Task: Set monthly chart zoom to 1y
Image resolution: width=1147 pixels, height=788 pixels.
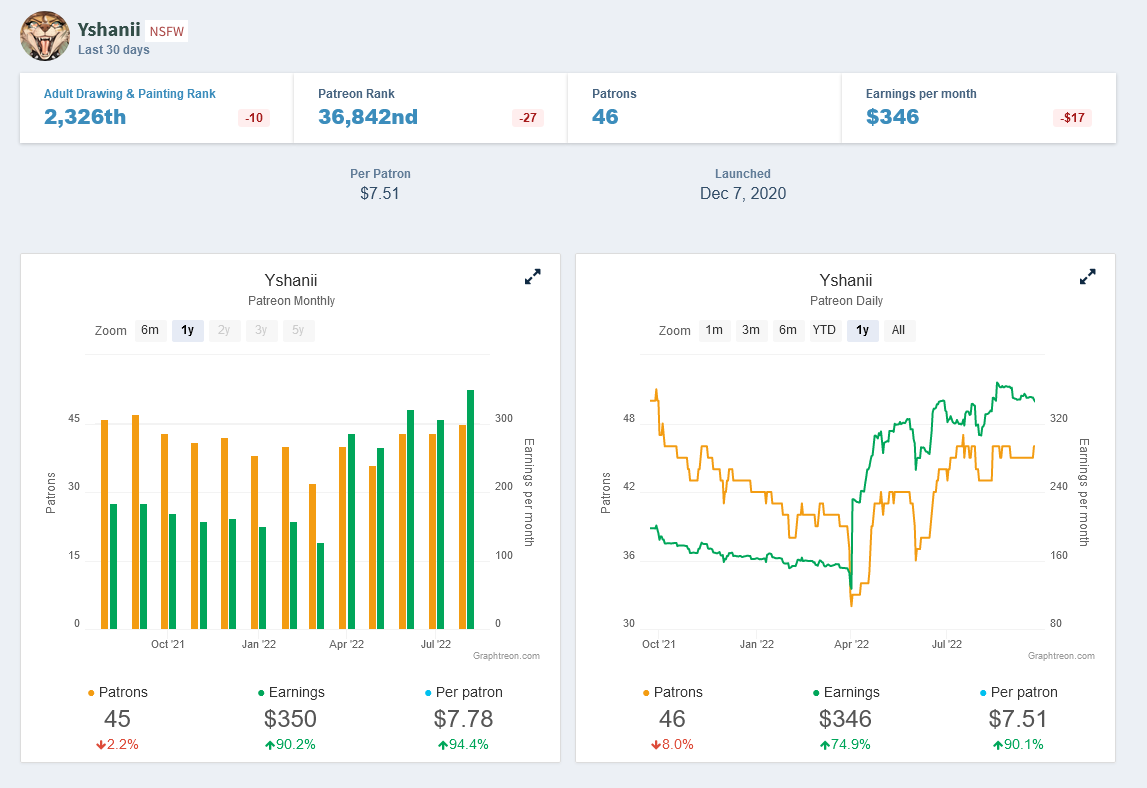Action: tap(188, 330)
